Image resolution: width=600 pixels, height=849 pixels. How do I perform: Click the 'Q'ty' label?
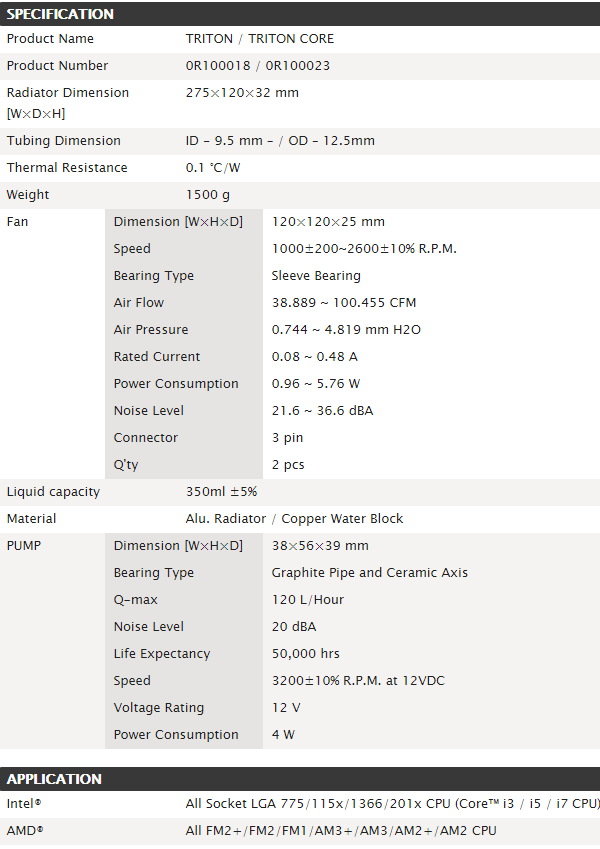coord(126,465)
